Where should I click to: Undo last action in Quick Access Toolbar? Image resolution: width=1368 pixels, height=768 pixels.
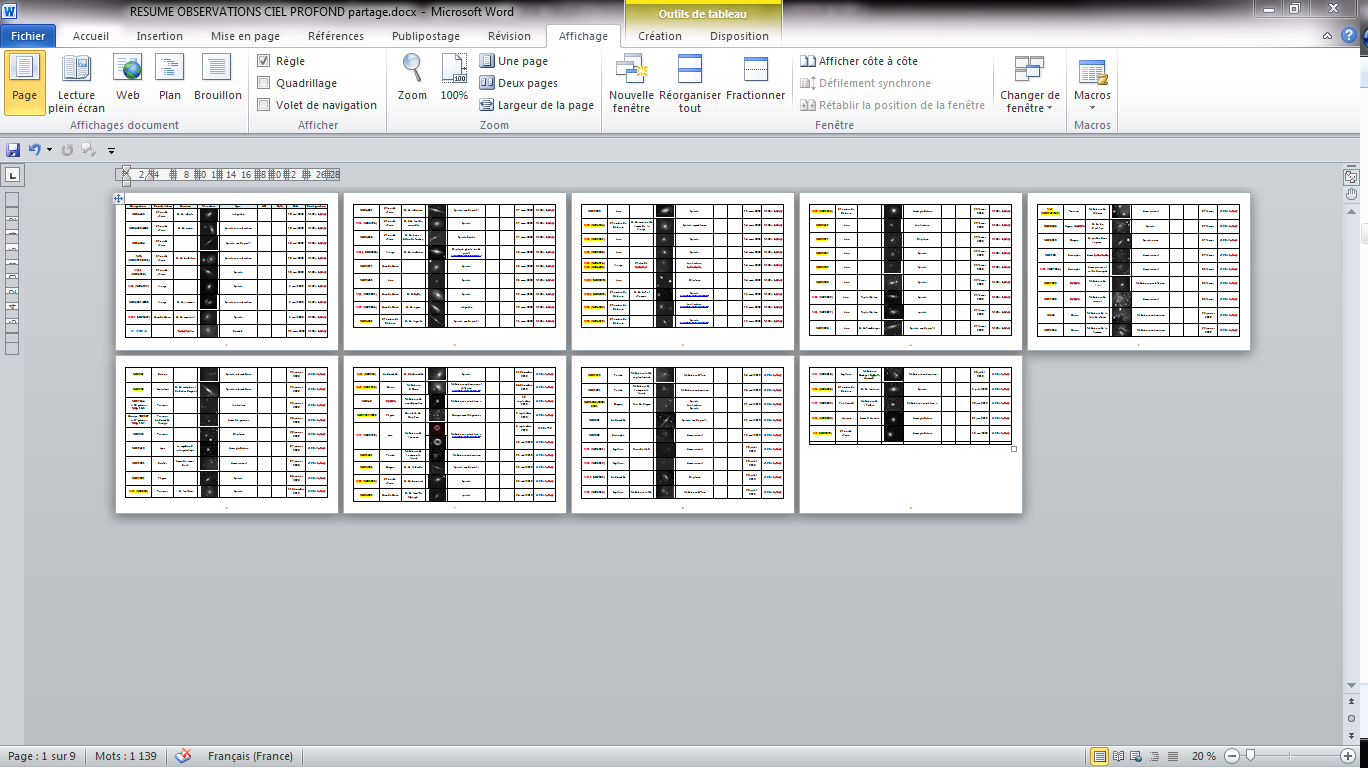pyautogui.click(x=34, y=150)
